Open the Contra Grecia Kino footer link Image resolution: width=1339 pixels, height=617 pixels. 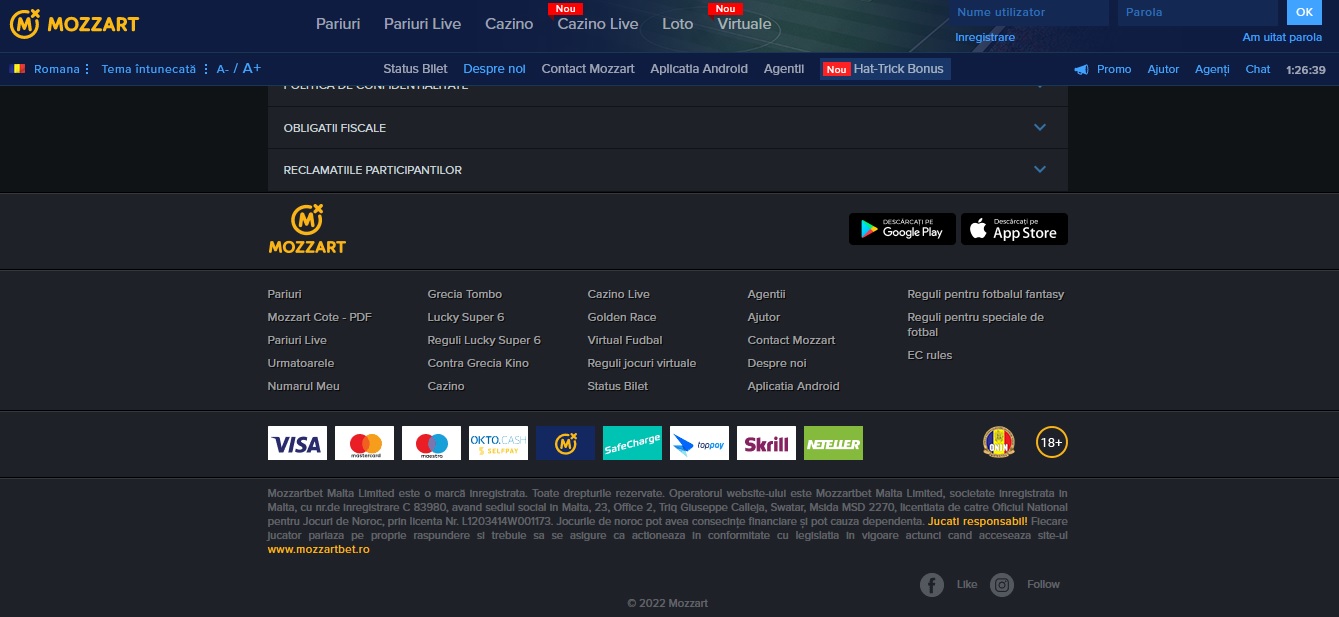pyautogui.click(x=478, y=363)
